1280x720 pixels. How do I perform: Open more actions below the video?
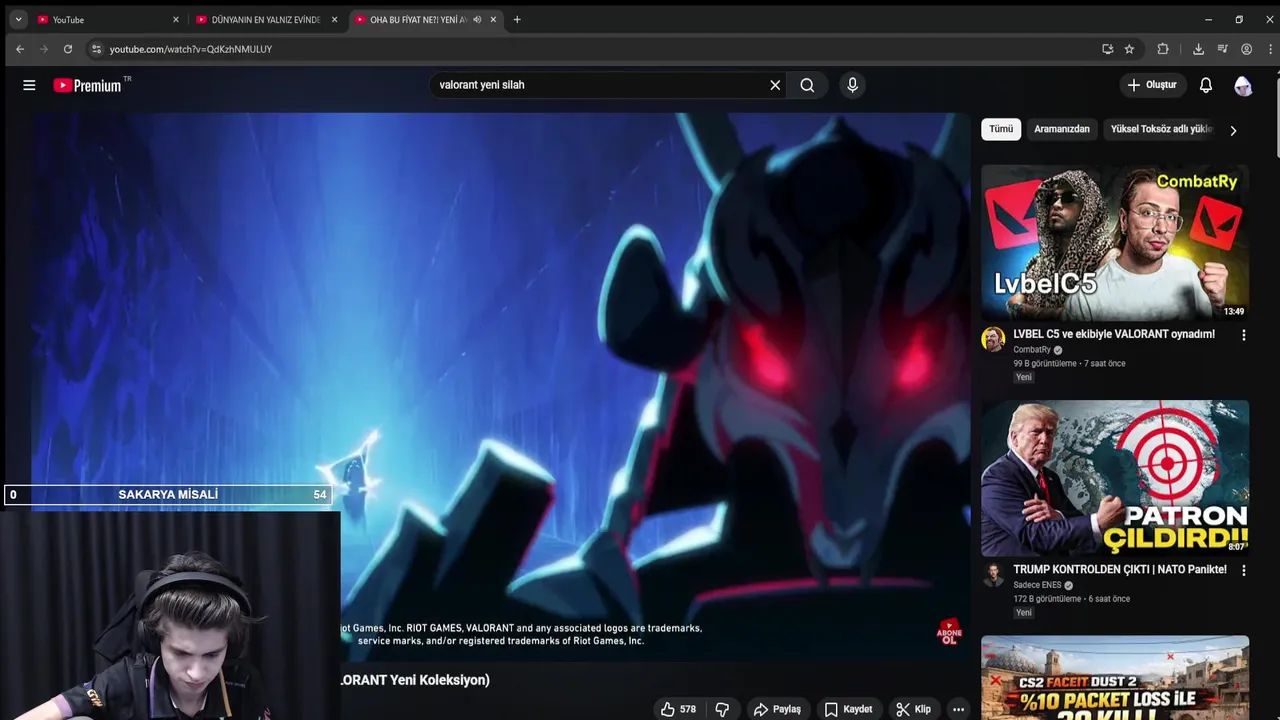pyautogui.click(x=958, y=709)
